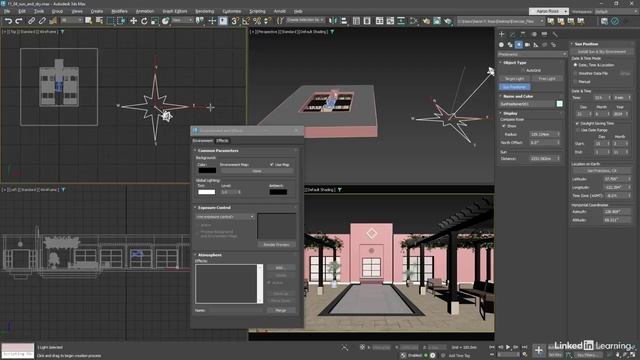The width and height of the screenshot is (640, 360).
Task: Open the Tools menu
Action: 39,11
